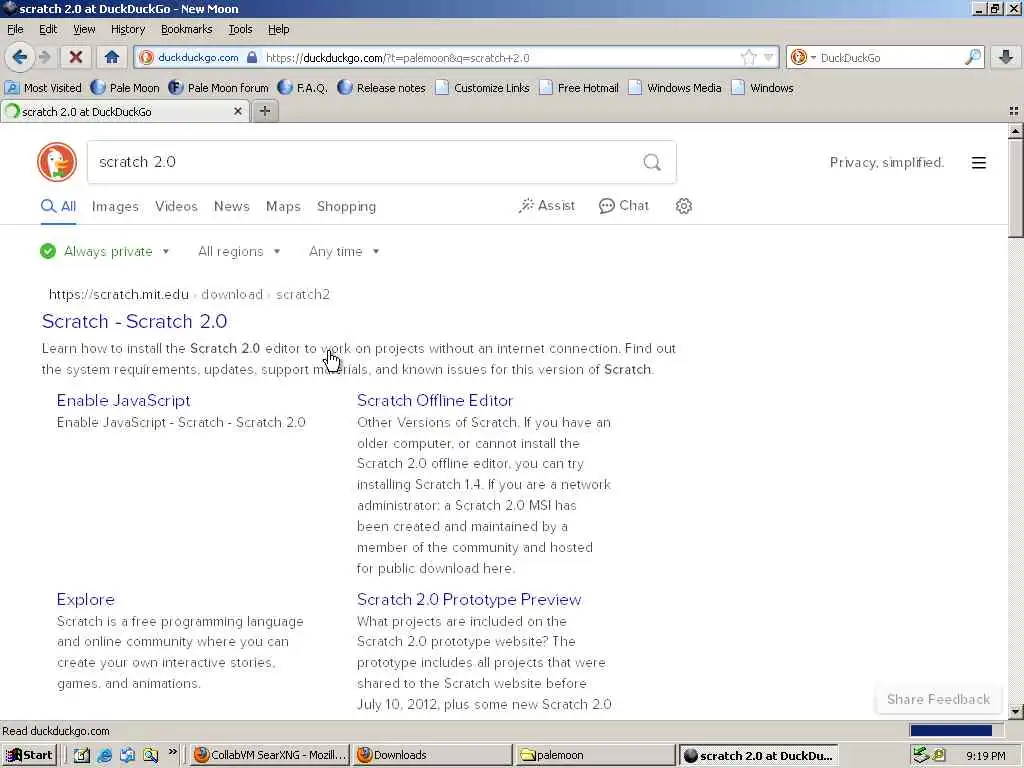Open the Edit menu

pyautogui.click(x=48, y=29)
